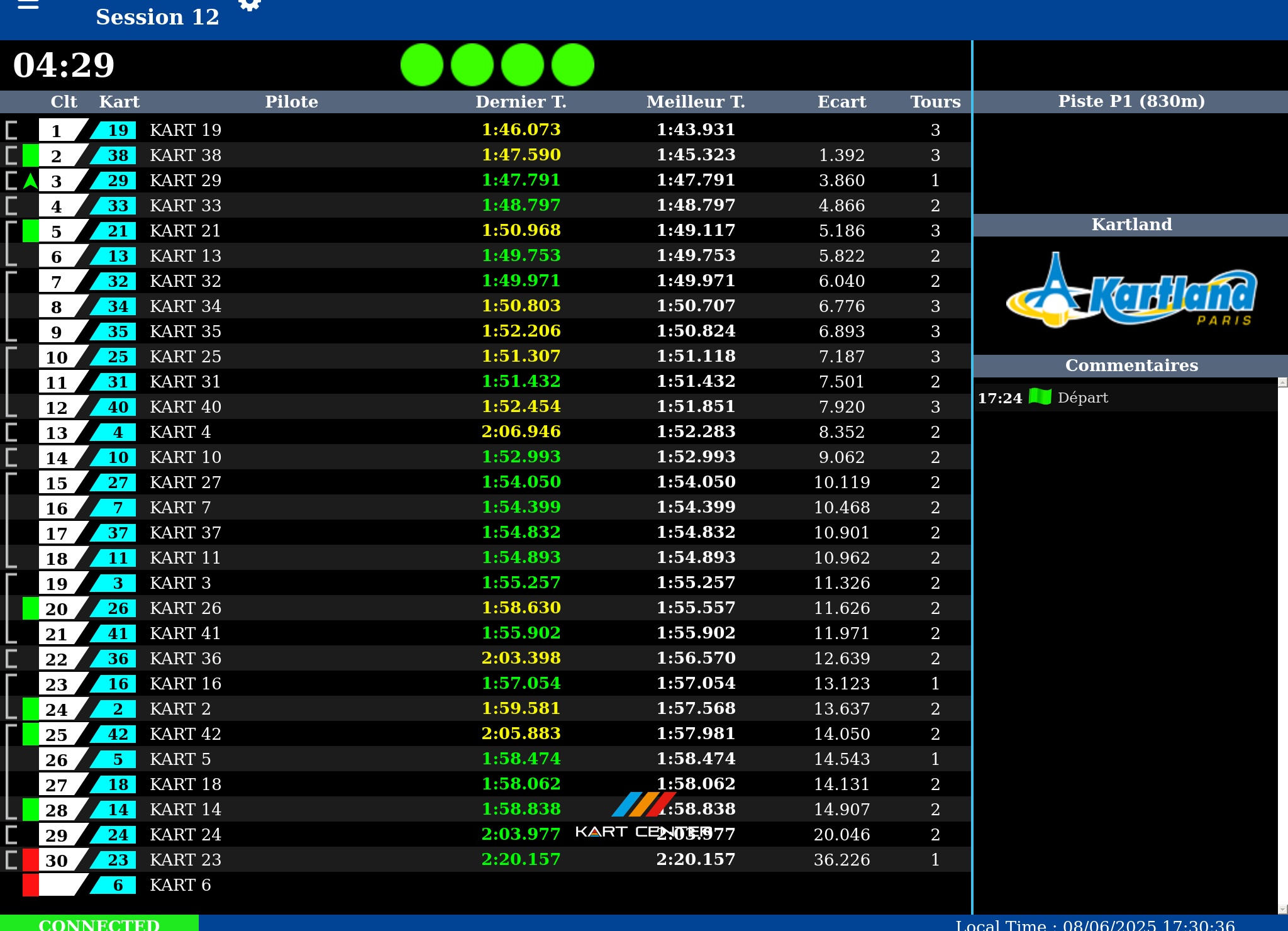Select the KART 38 row
Image resolution: width=1288 pixels, height=931 pixels.
pos(185,155)
